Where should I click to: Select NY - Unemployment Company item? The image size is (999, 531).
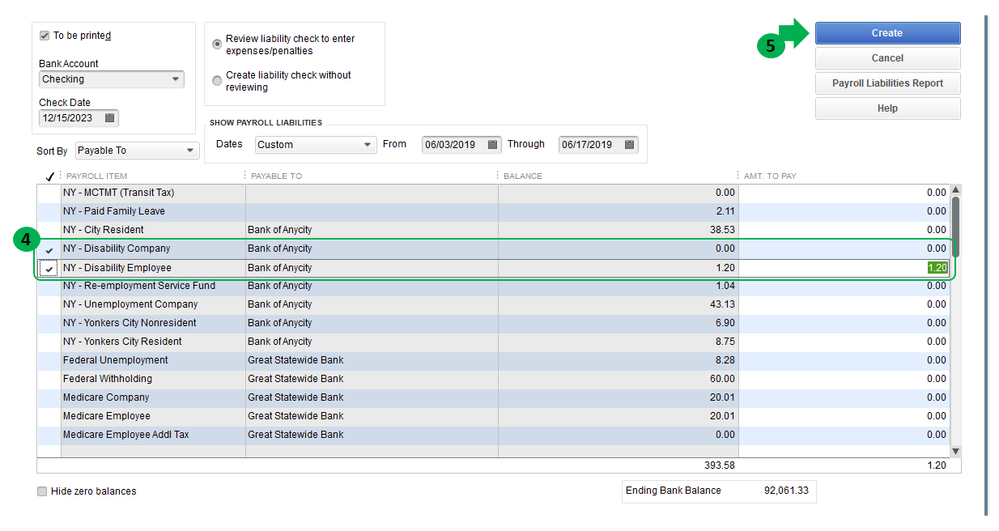pyautogui.click(x=130, y=304)
